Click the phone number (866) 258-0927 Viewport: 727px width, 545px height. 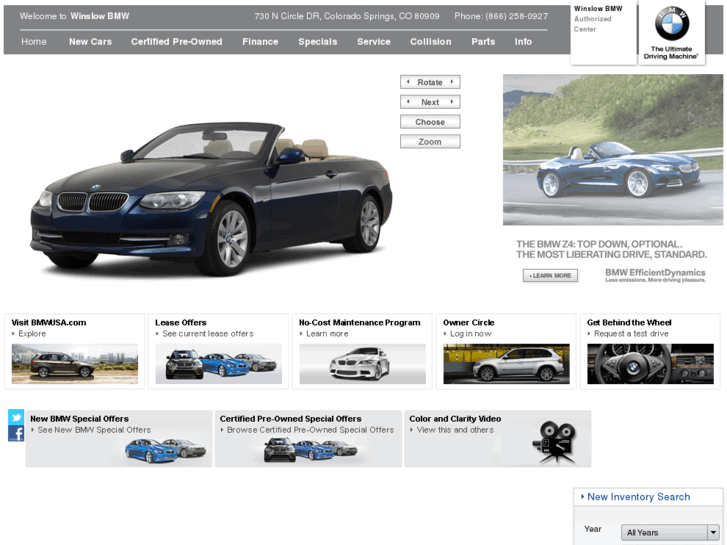click(517, 16)
